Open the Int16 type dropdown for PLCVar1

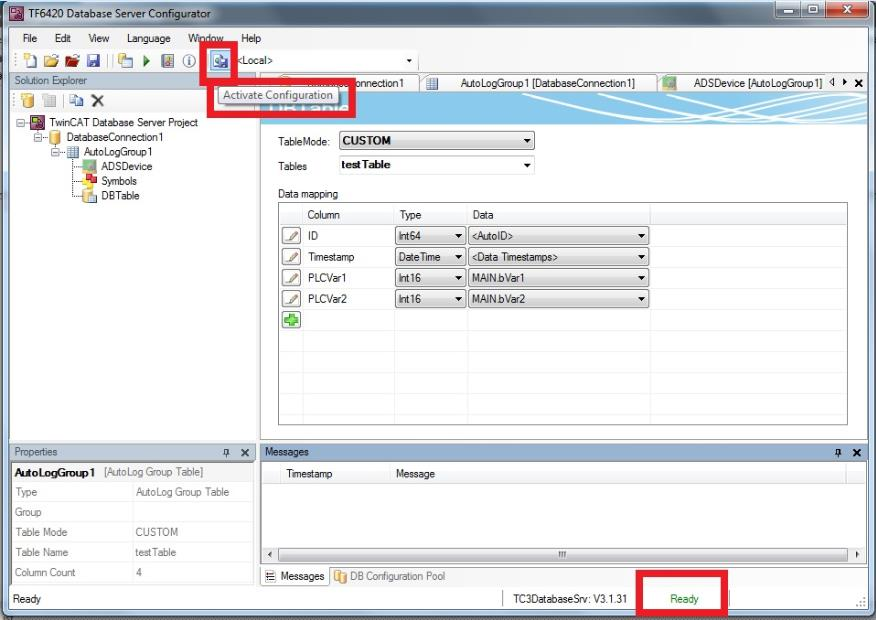[458, 278]
